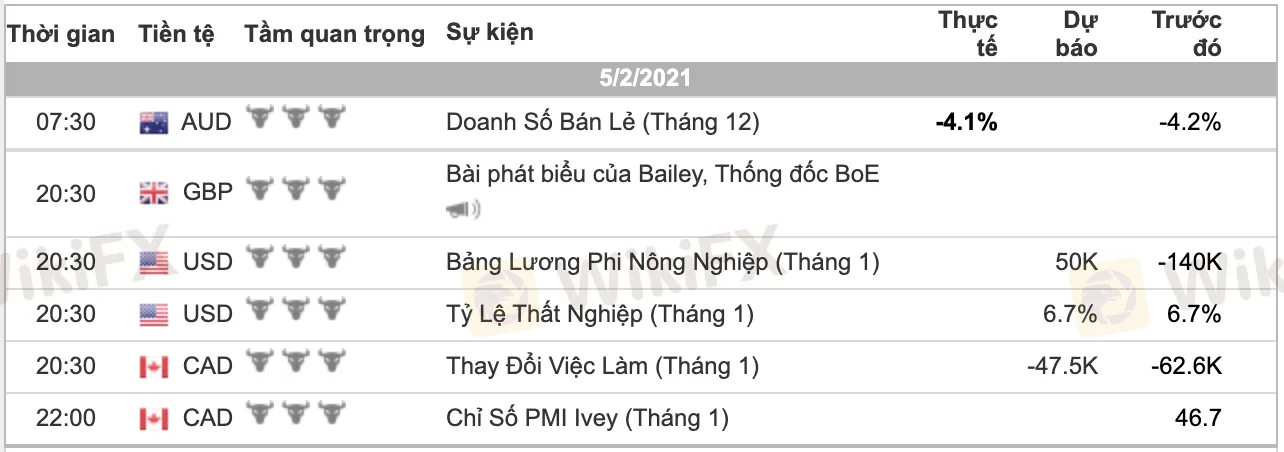Click the speaker icon under Bailey speech
This screenshot has width=1284, height=452.
(x=463, y=209)
